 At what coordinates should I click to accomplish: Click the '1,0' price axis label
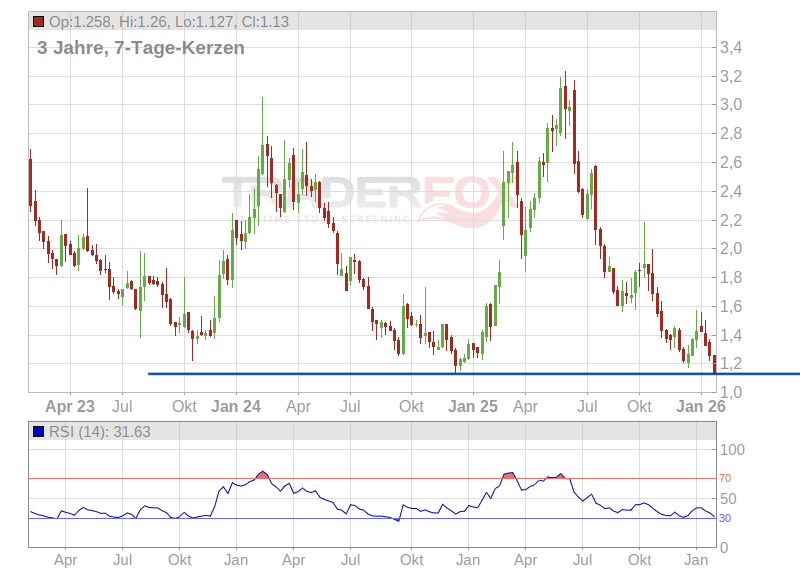point(731,392)
